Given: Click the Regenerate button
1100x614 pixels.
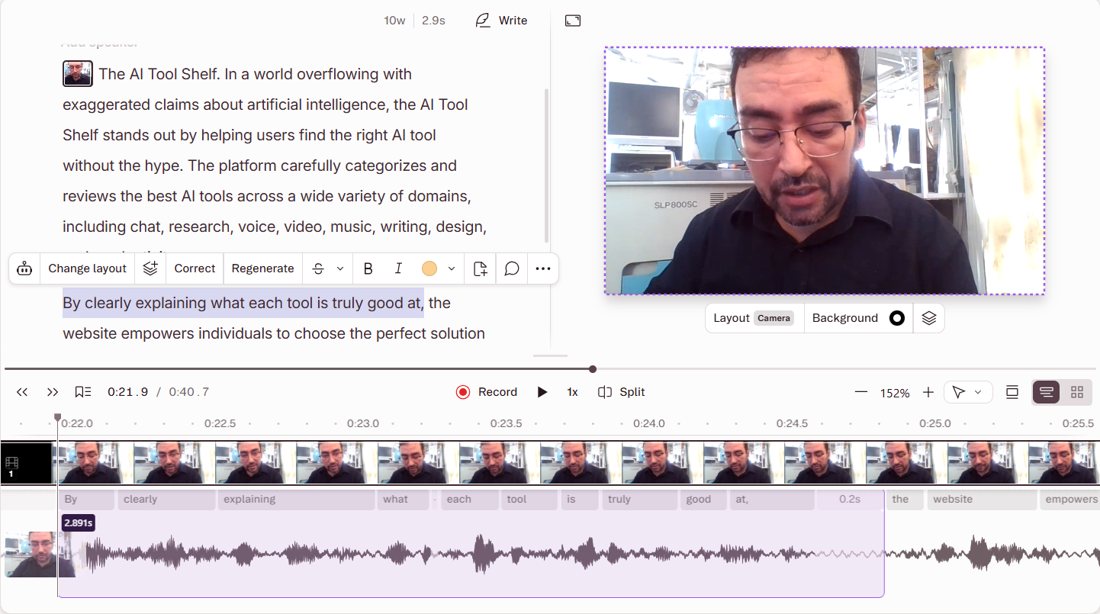Looking at the screenshot, I should pyautogui.click(x=262, y=268).
